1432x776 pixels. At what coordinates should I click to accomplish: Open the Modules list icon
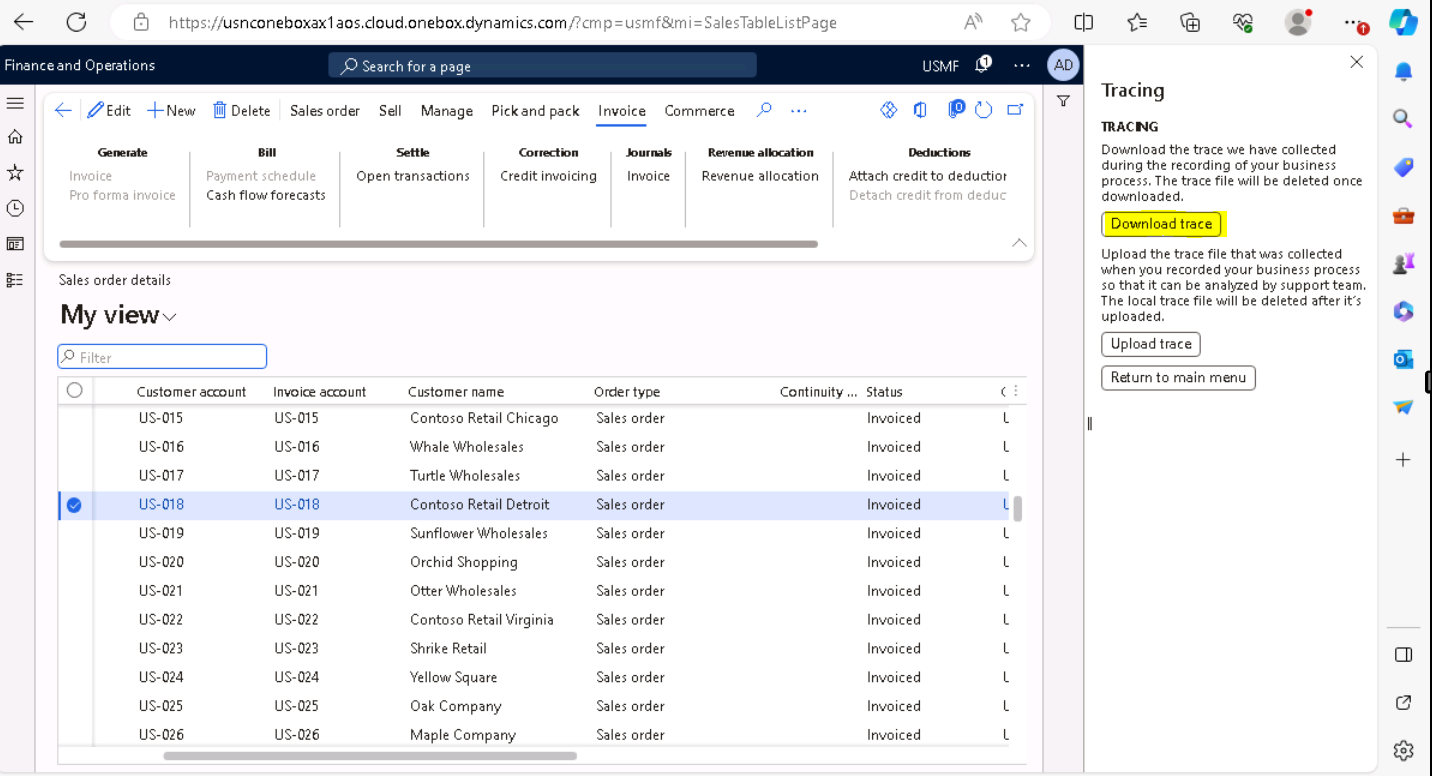click(15, 280)
